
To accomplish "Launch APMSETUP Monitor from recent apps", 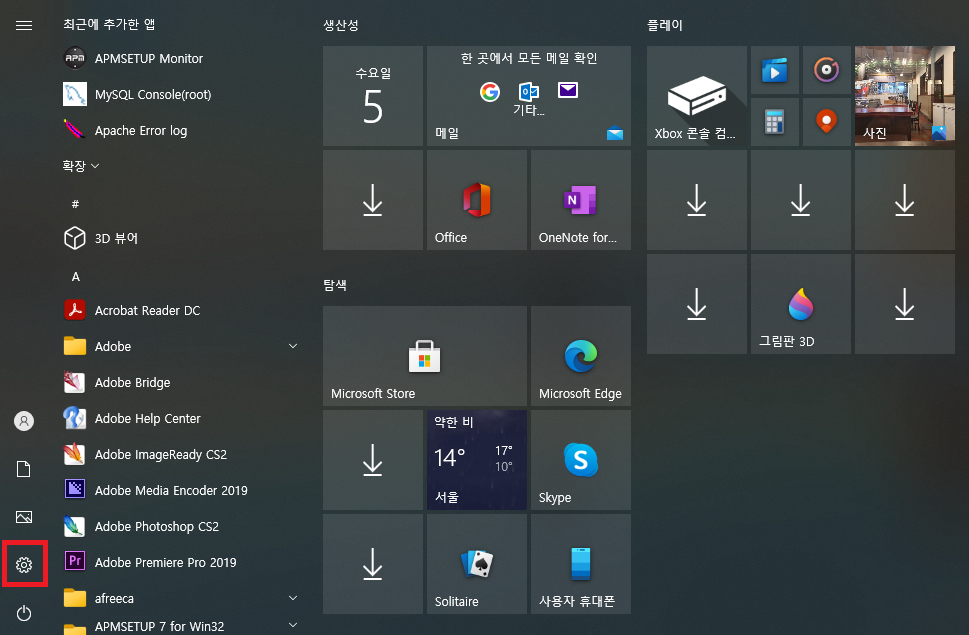I will pyautogui.click(x=179, y=59).
